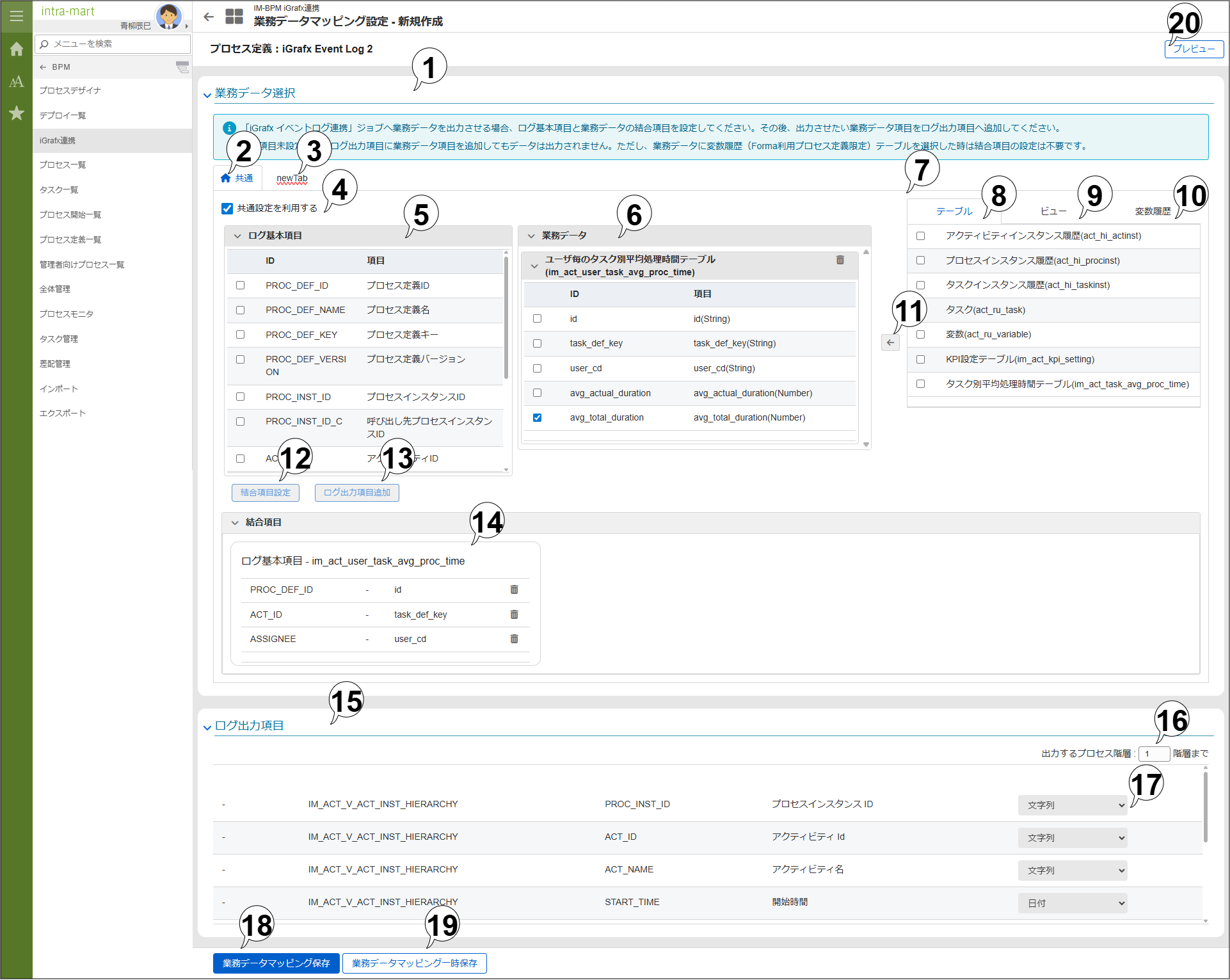Image resolution: width=1230 pixels, height=980 pixels.
Task: Click the left arrow to add table
Action: pyautogui.click(x=890, y=342)
